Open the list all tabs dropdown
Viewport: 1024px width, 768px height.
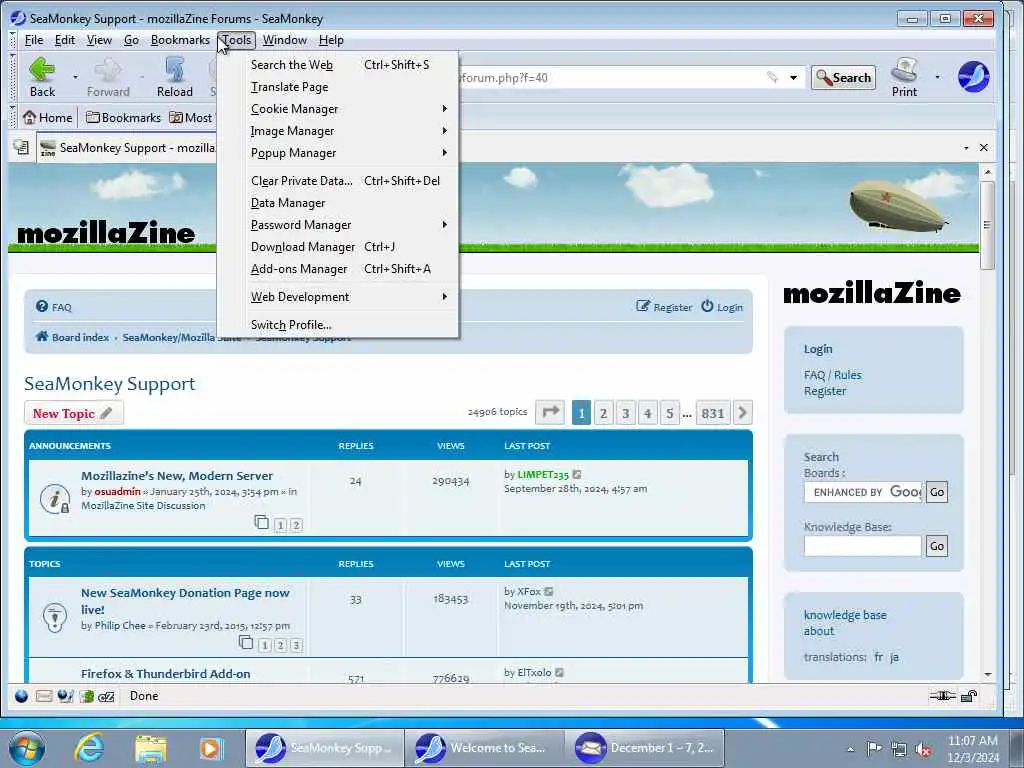(967, 148)
